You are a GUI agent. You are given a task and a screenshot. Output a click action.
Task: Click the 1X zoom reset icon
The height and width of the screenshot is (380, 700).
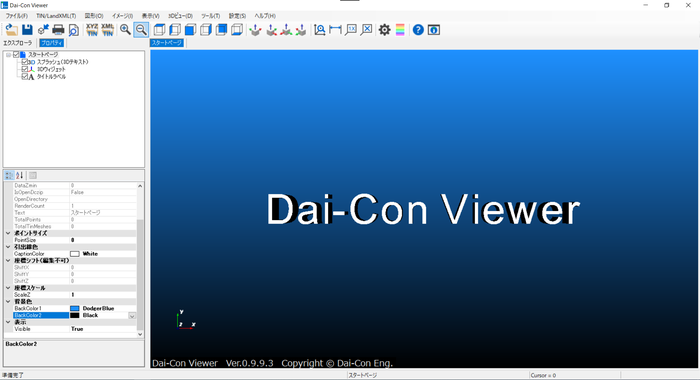(351, 30)
